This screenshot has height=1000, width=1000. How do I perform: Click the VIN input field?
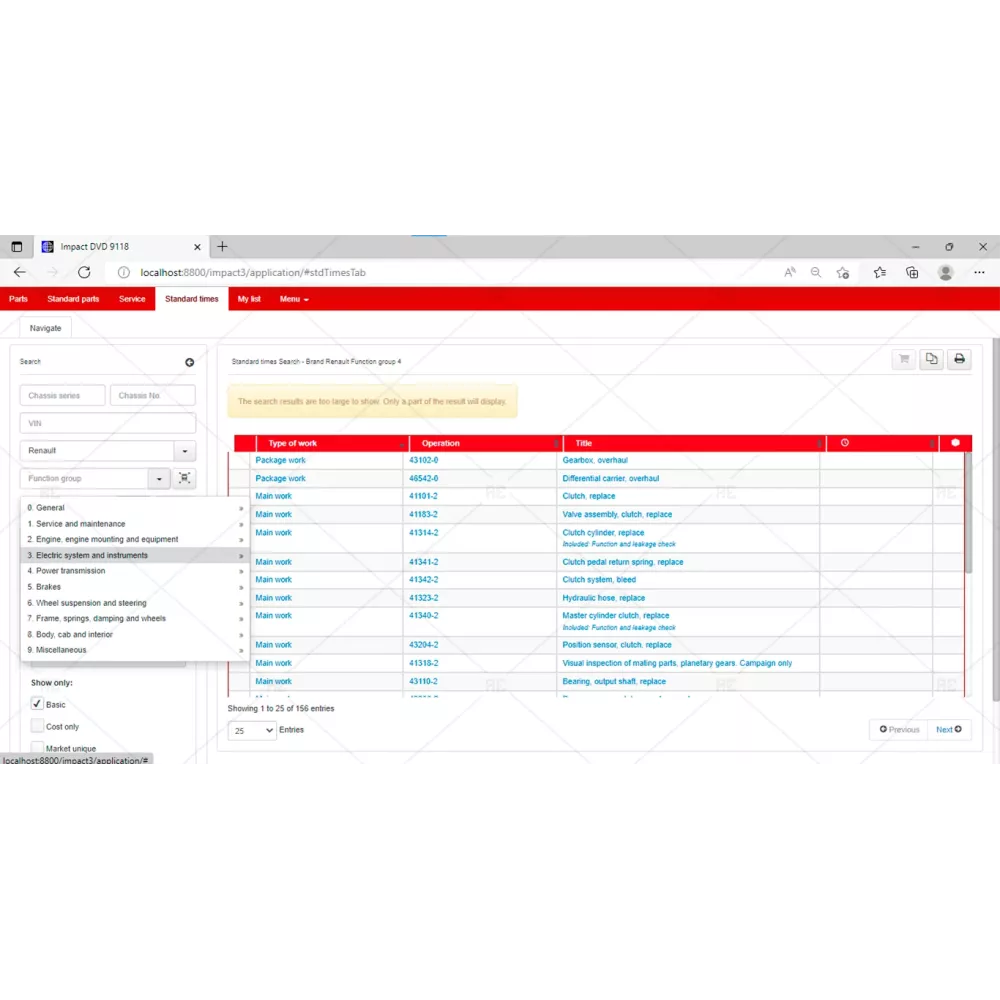107,423
